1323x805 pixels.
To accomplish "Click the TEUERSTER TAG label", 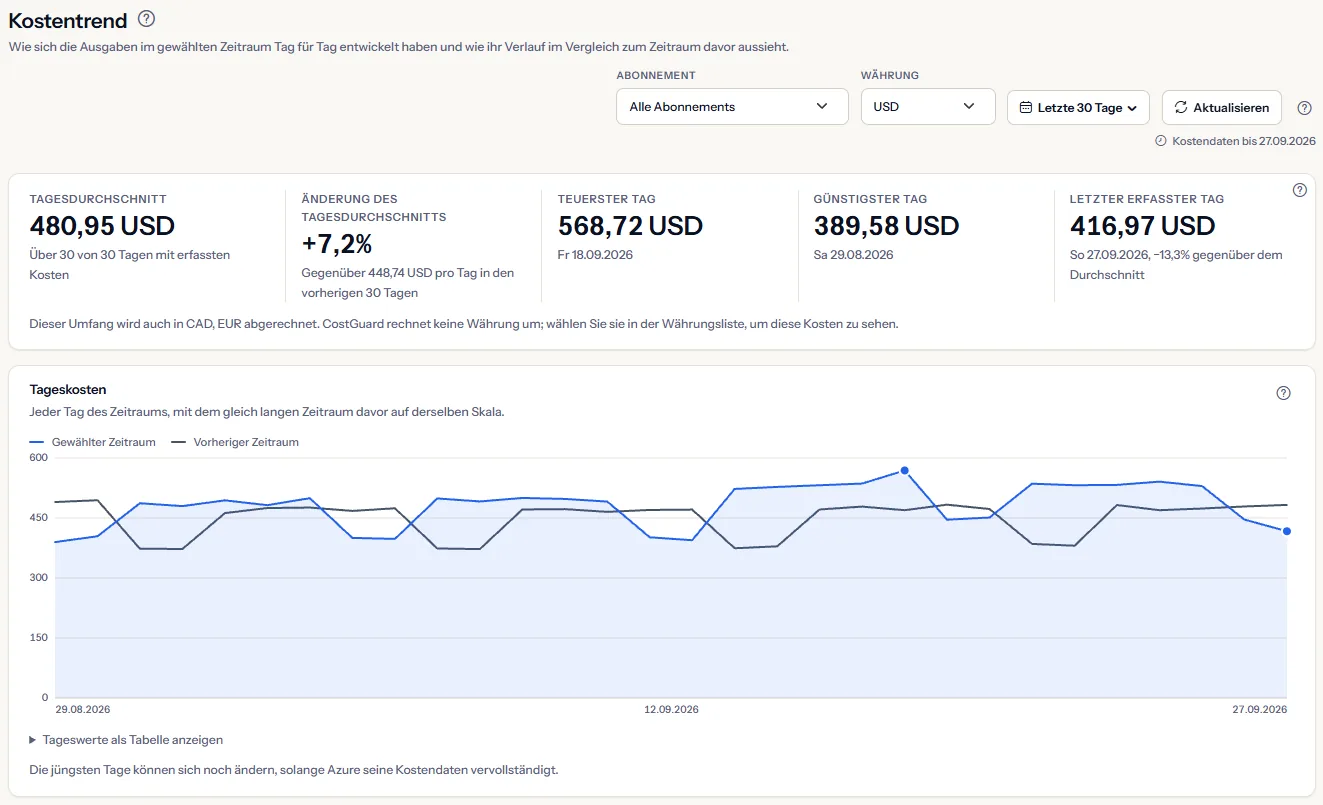I will tap(607, 199).
